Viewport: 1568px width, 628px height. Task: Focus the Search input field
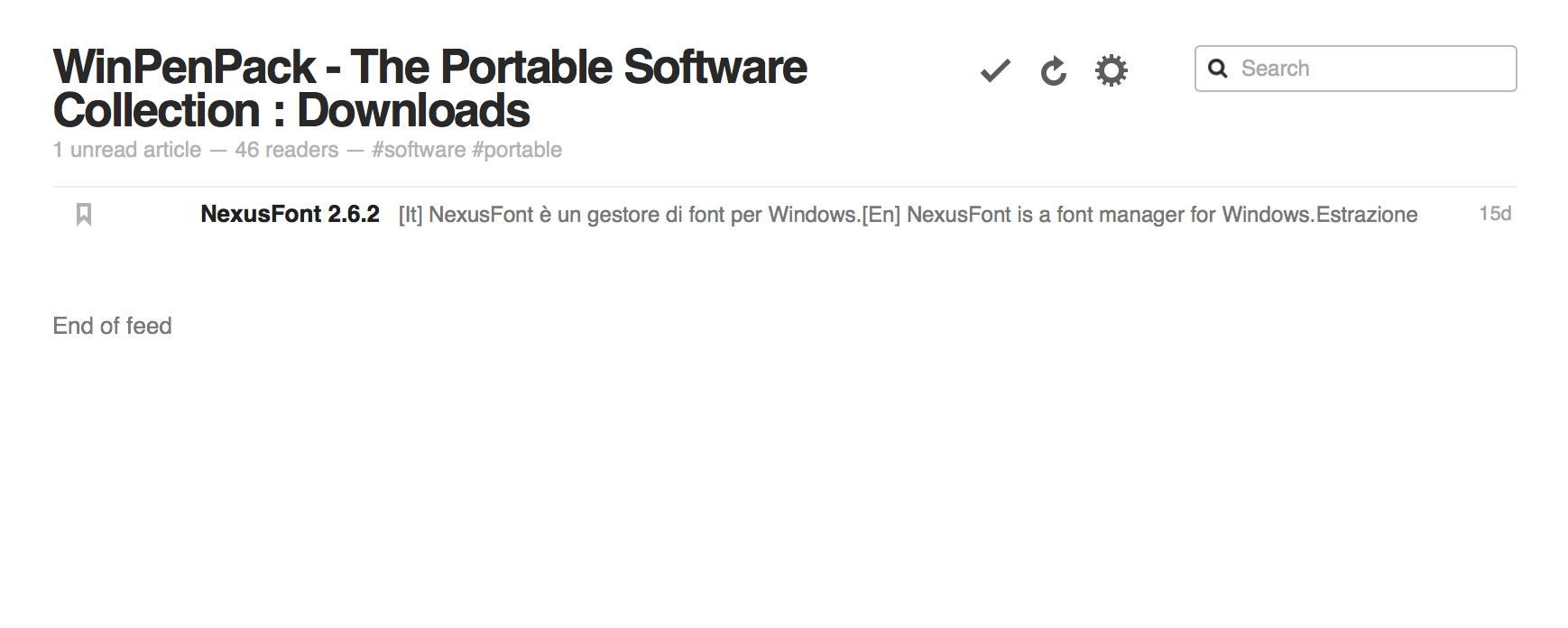tap(1355, 69)
